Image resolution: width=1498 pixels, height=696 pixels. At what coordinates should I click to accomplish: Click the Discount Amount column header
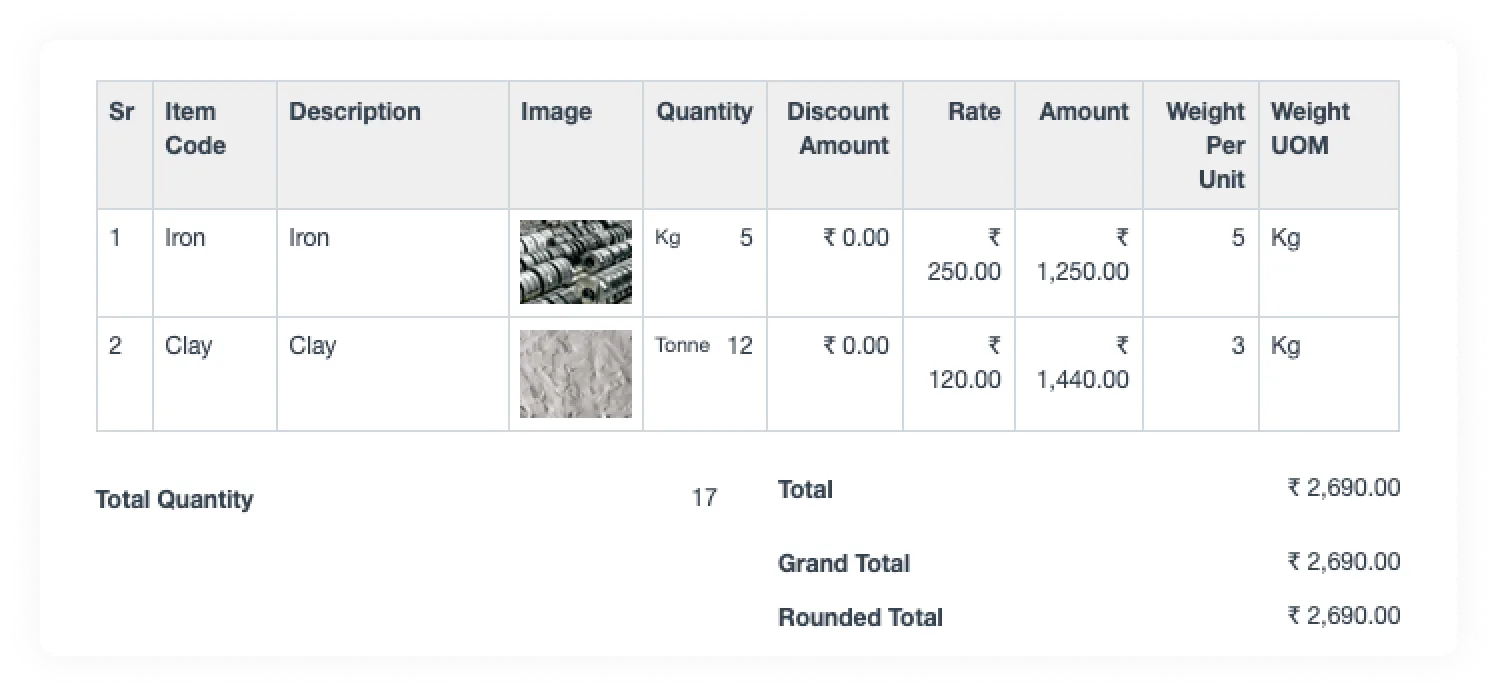click(x=837, y=128)
